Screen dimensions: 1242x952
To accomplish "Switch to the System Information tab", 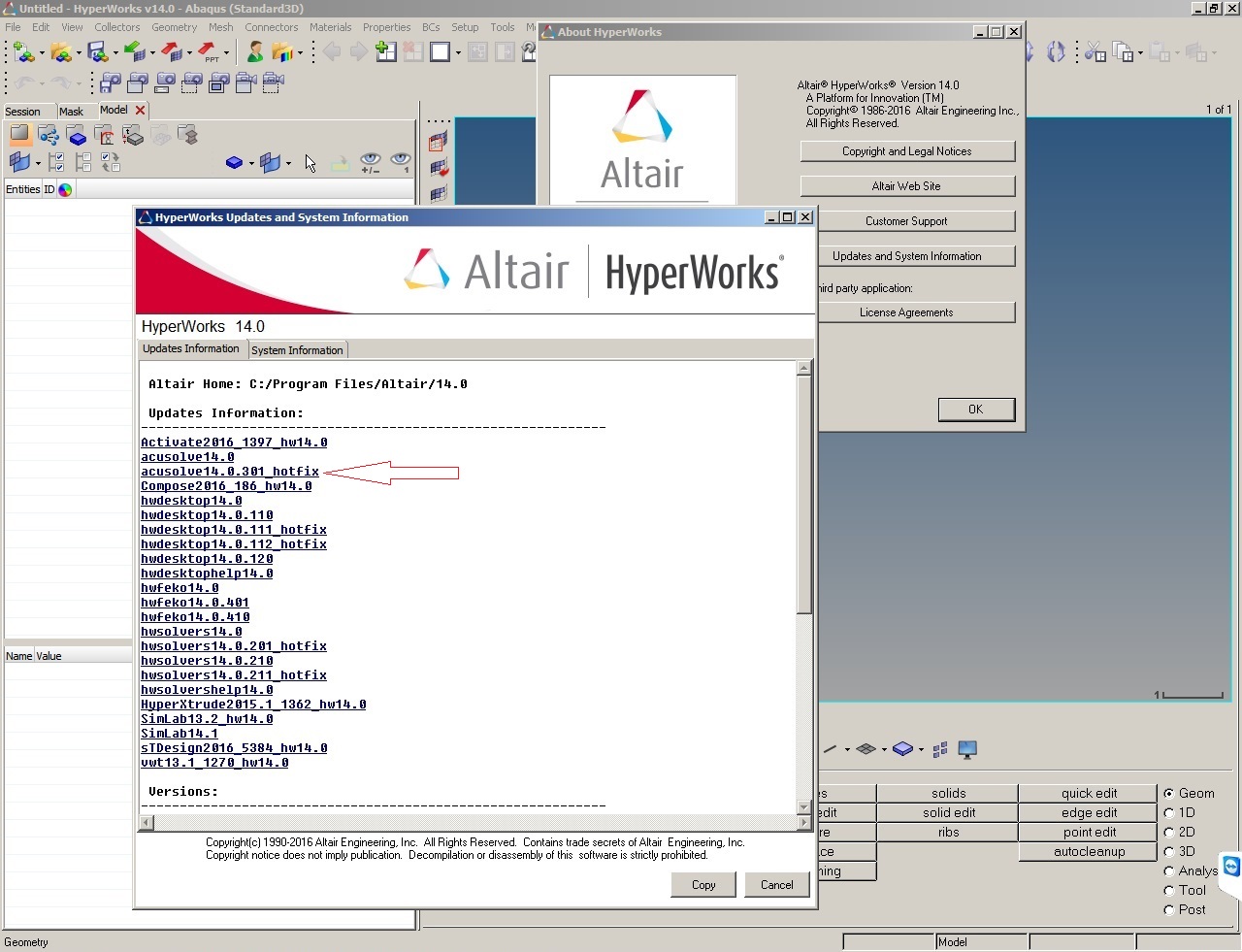I will [297, 350].
